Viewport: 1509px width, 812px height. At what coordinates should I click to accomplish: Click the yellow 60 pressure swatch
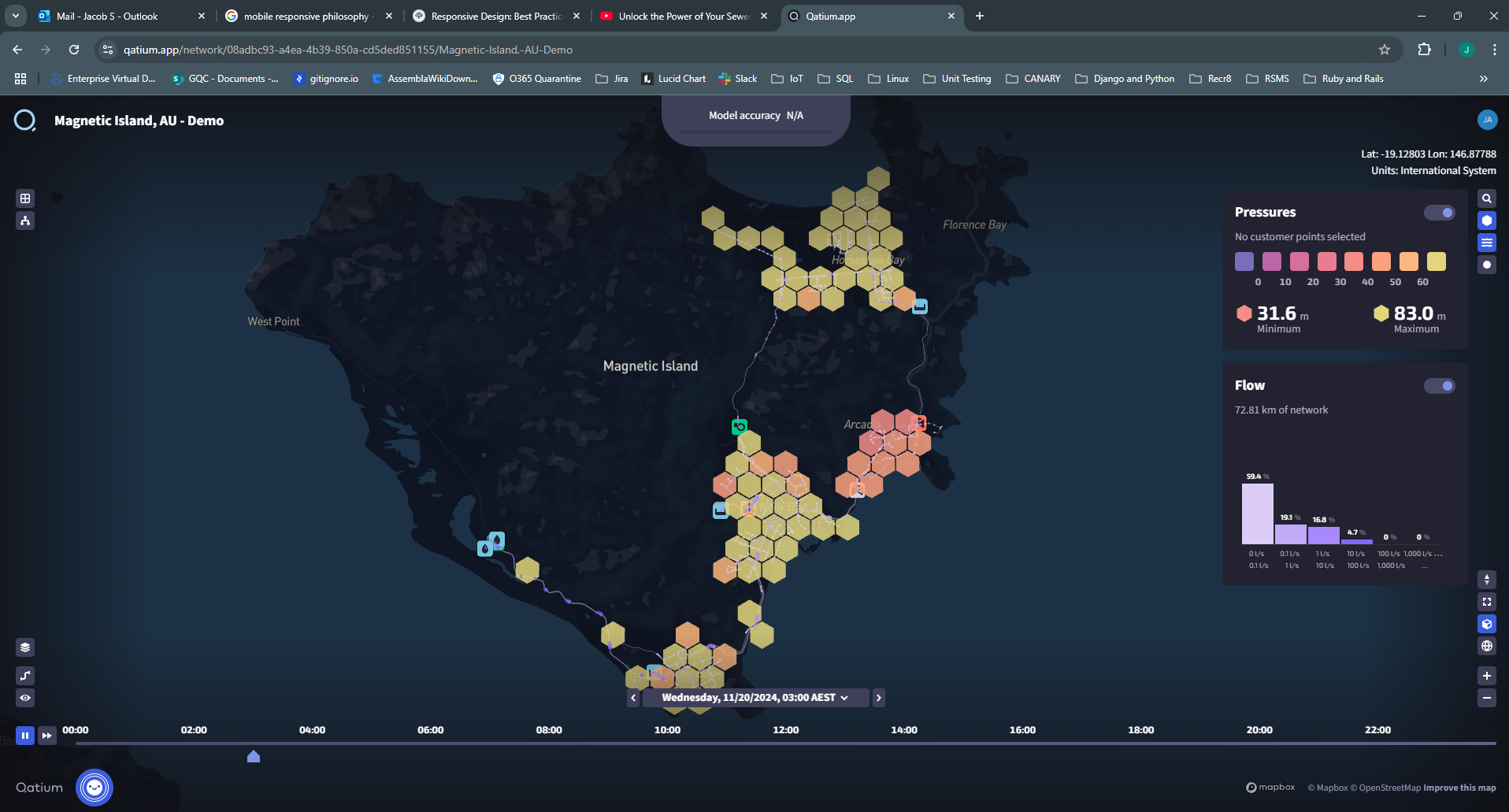(x=1436, y=261)
